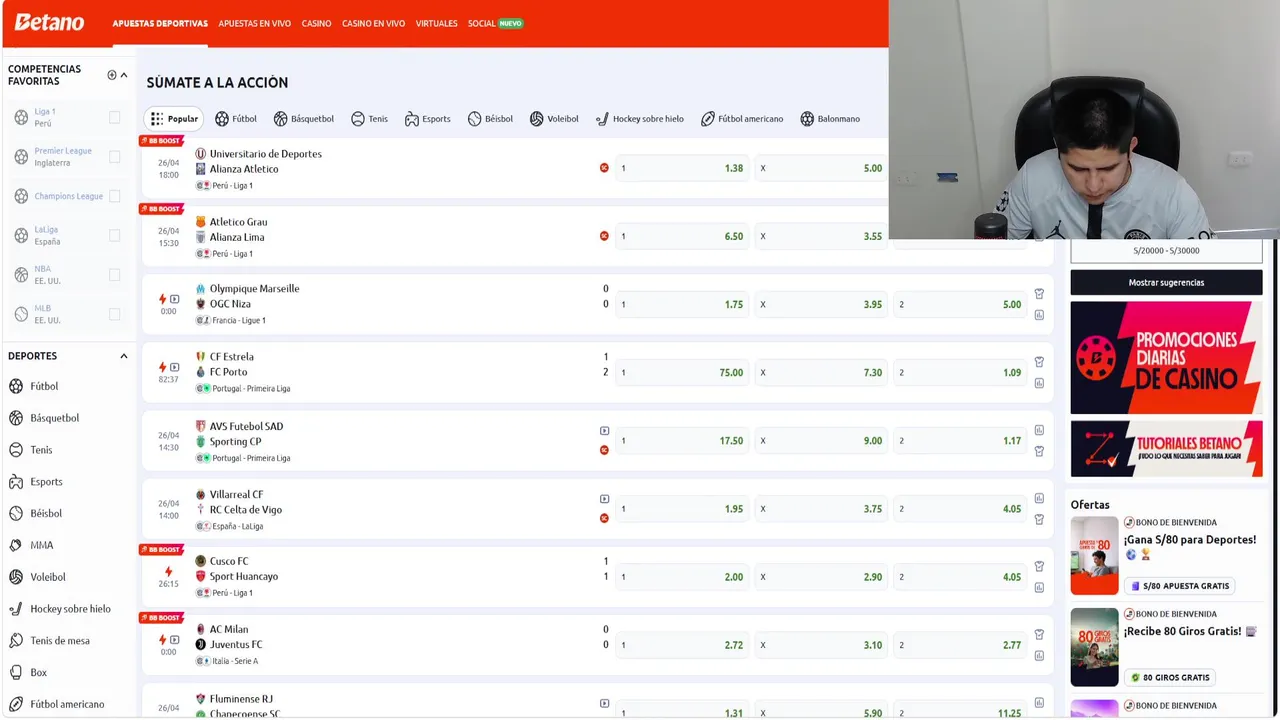
Task: Click Mostrar sugerencias button
Action: coord(1166,283)
